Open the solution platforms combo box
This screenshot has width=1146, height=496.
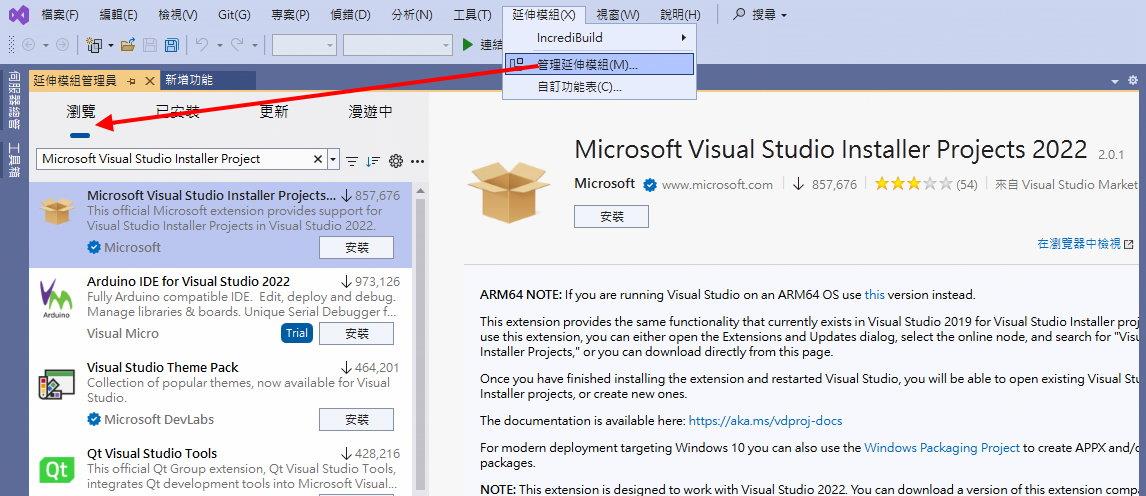[x=398, y=45]
